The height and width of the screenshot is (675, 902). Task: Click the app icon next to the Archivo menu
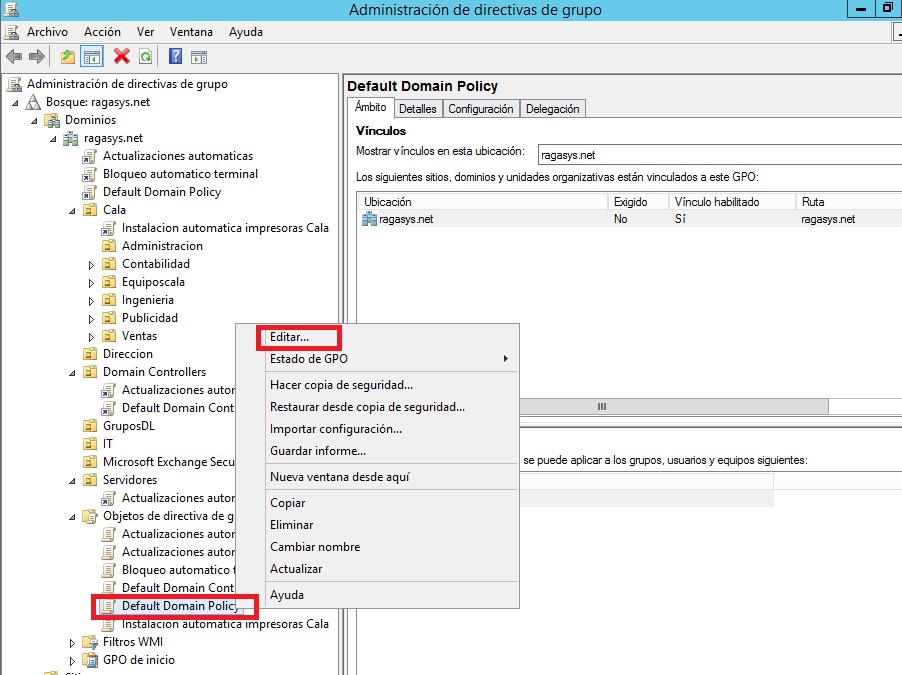[x=12, y=32]
